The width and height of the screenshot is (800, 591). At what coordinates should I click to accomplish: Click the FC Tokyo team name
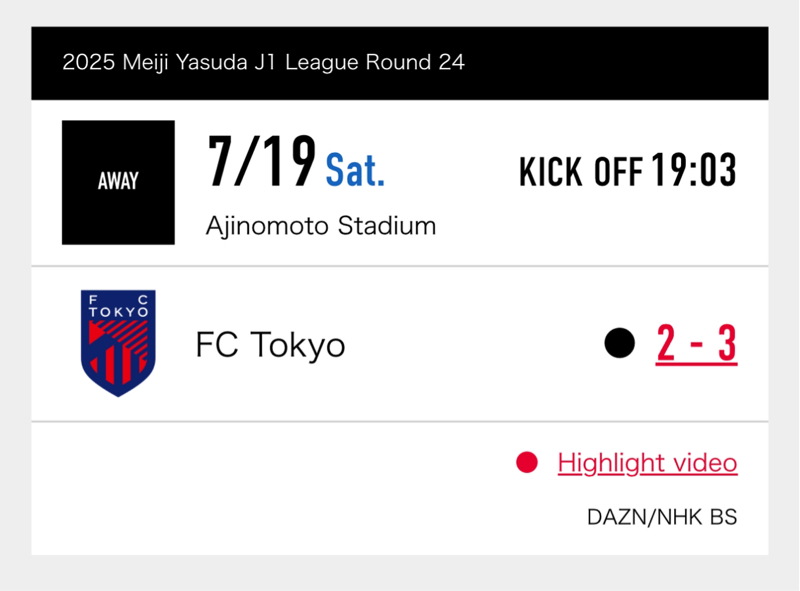[x=270, y=346]
